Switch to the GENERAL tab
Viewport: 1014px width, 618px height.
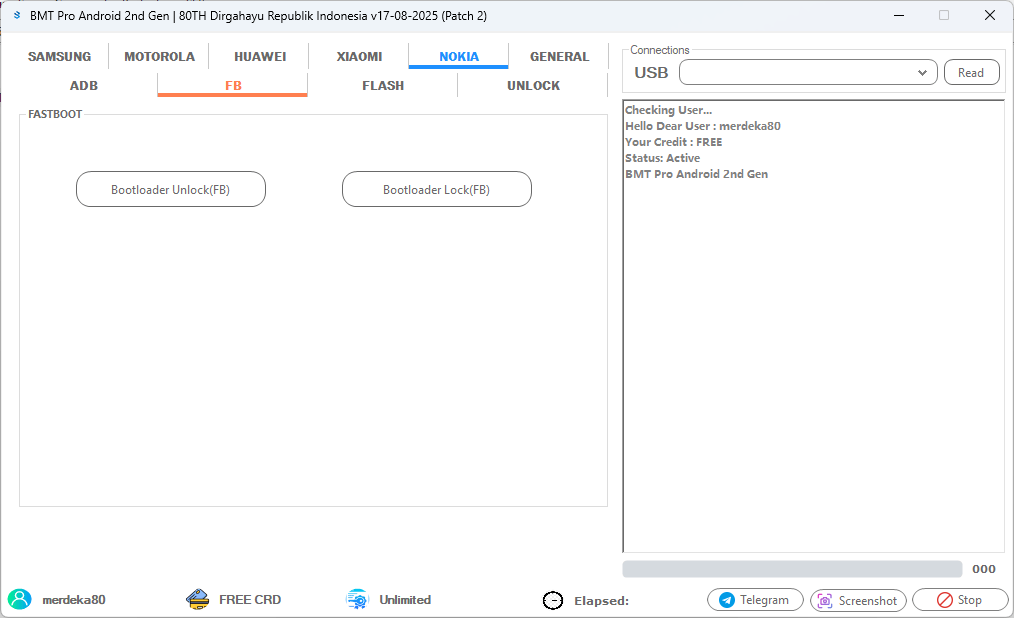(x=558, y=56)
